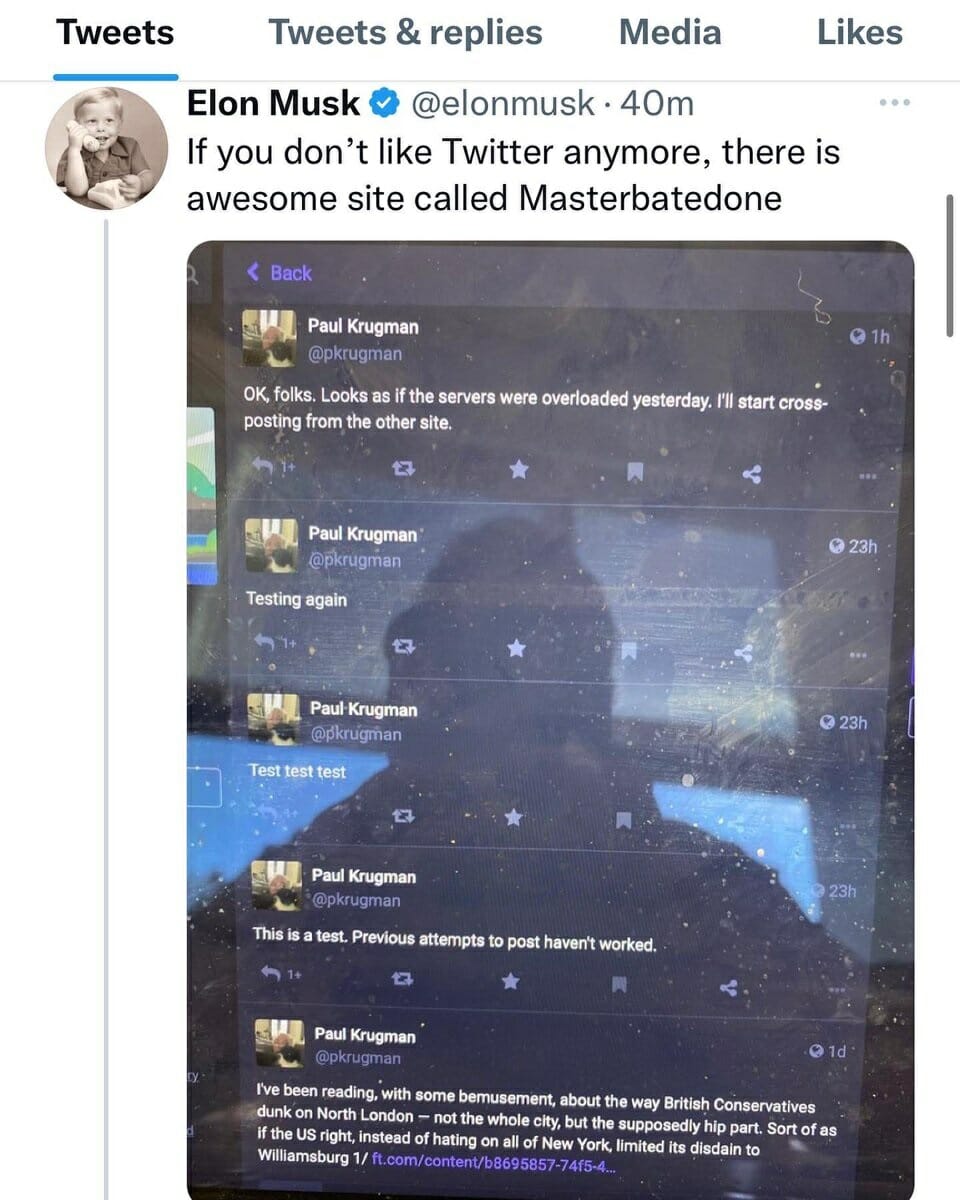
Task: Expand more options on "OK, folks" post
Action: [866, 476]
